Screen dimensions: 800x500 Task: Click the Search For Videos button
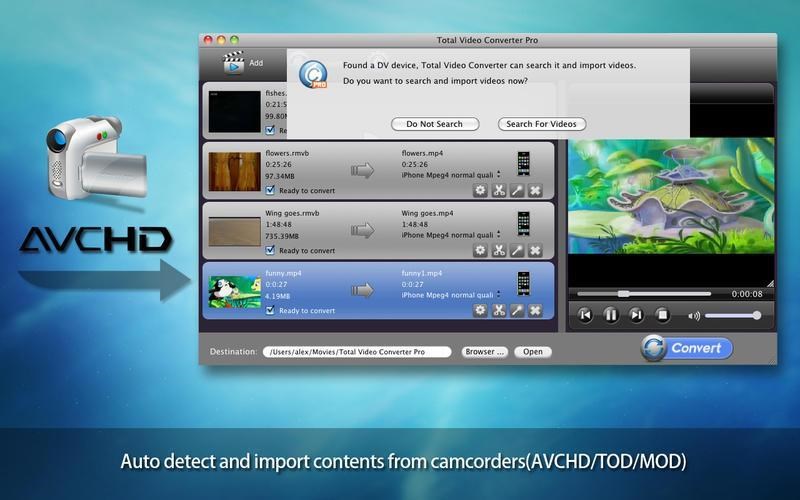coord(541,124)
